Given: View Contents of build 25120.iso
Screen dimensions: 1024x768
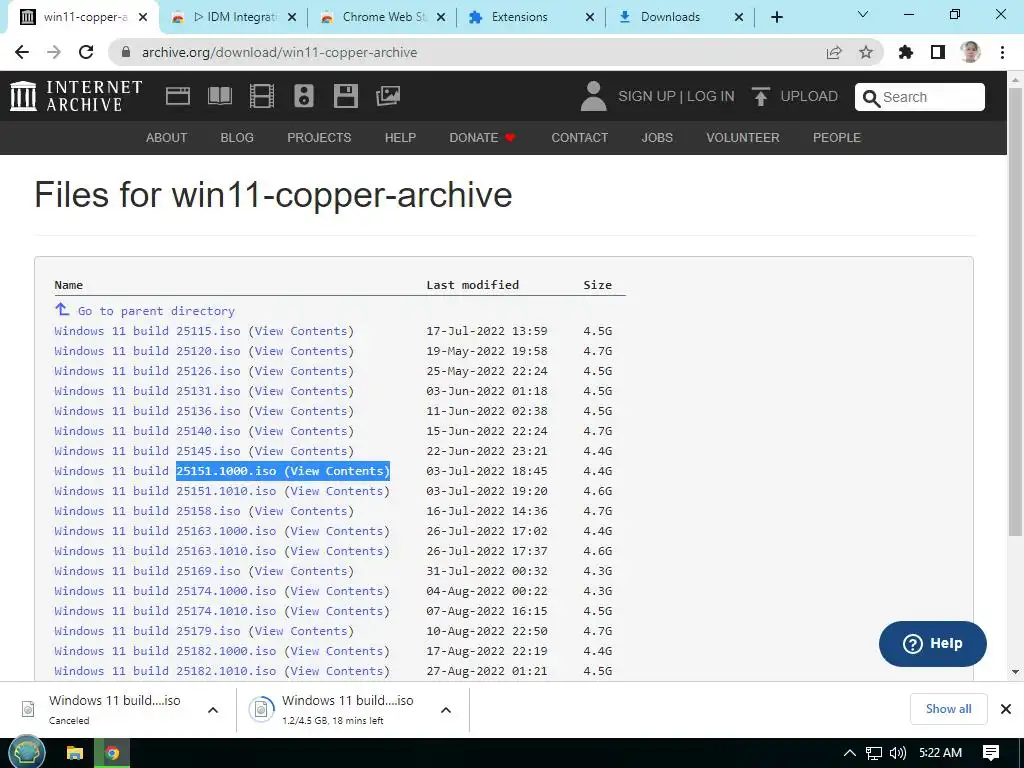Looking at the screenshot, I should point(301,351).
